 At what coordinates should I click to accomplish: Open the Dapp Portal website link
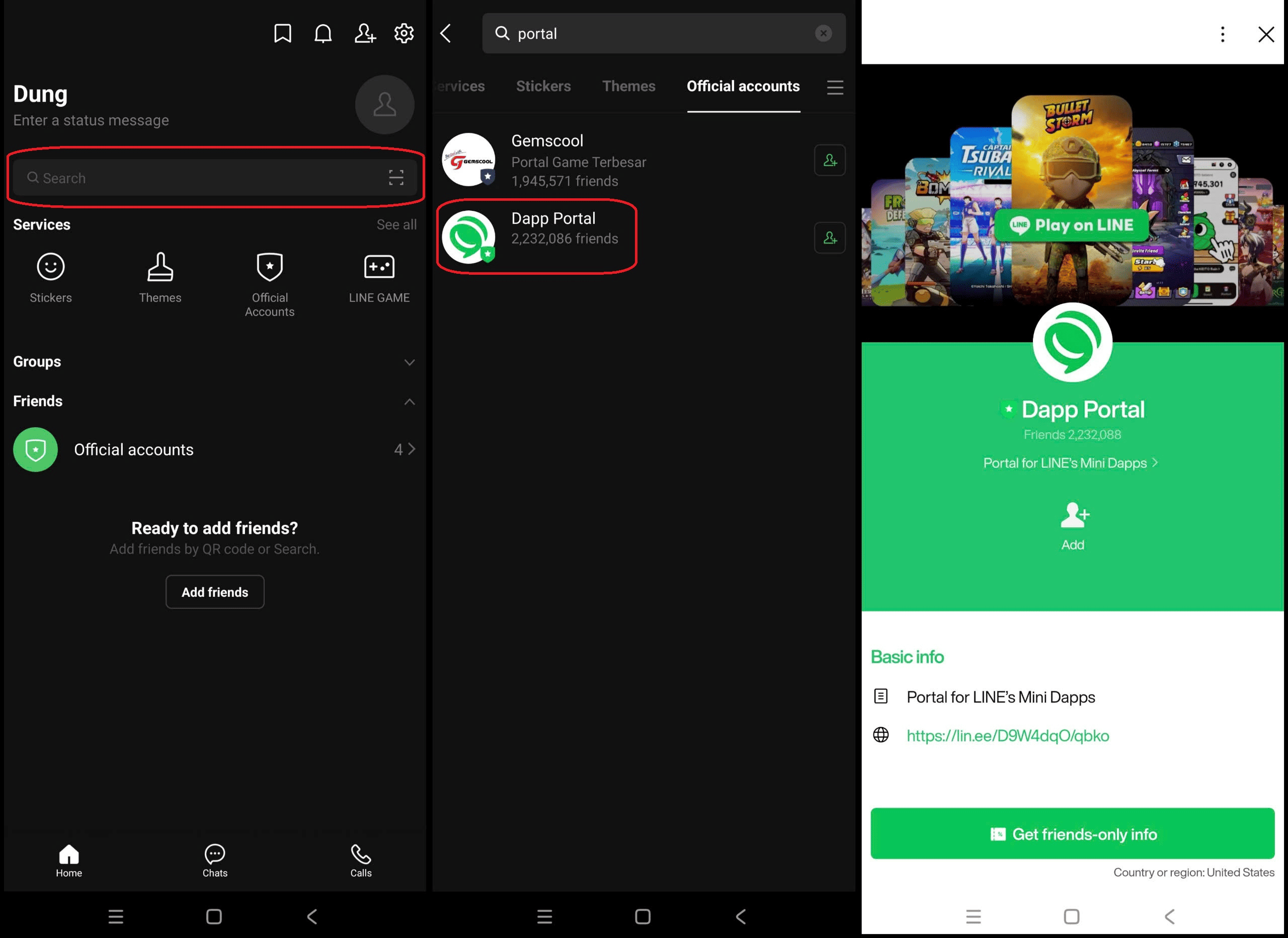pos(1007,736)
